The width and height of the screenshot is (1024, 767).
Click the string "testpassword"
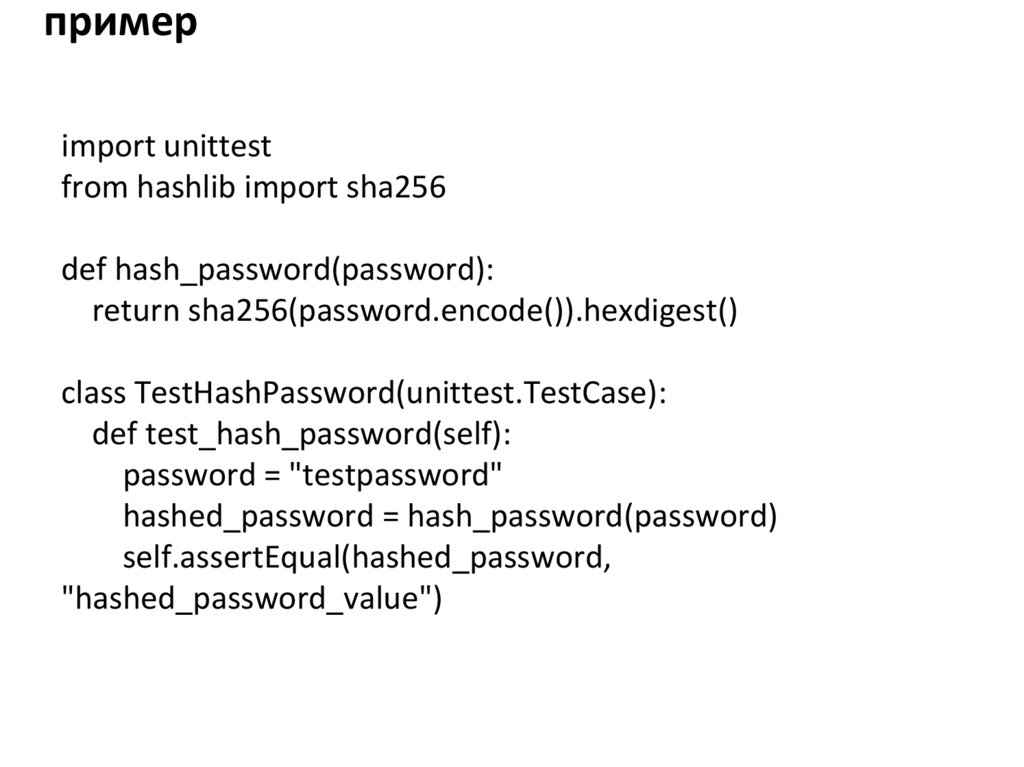coord(394,476)
